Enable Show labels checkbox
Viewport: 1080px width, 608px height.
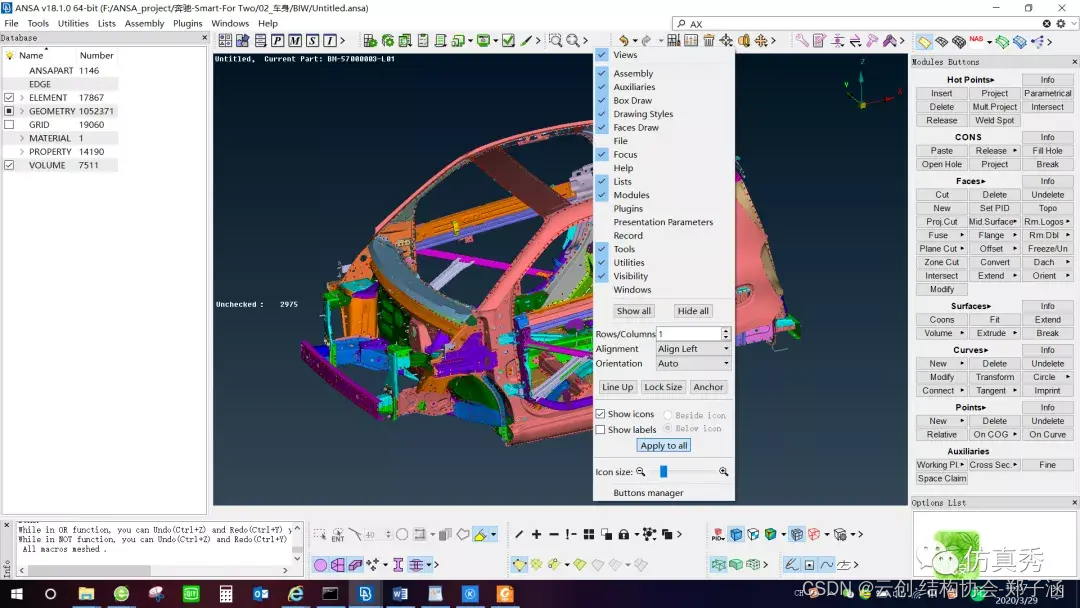pyautogui.click(x=601, y=430)
